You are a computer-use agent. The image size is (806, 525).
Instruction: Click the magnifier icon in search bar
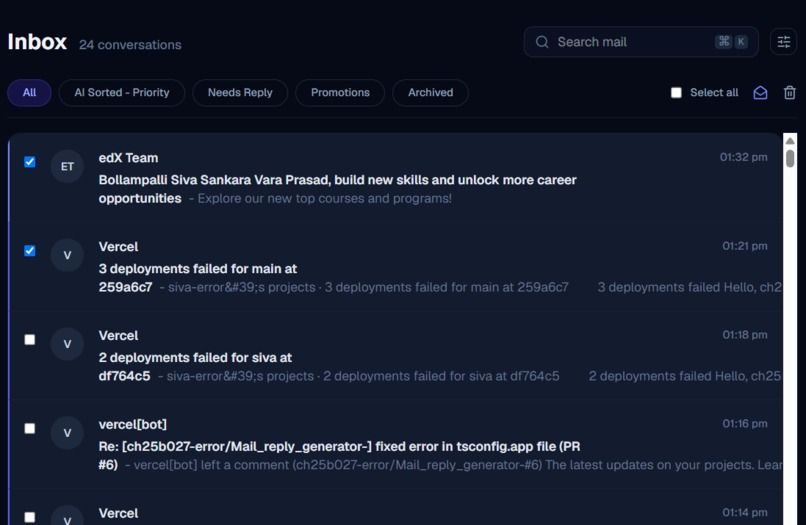542,42
